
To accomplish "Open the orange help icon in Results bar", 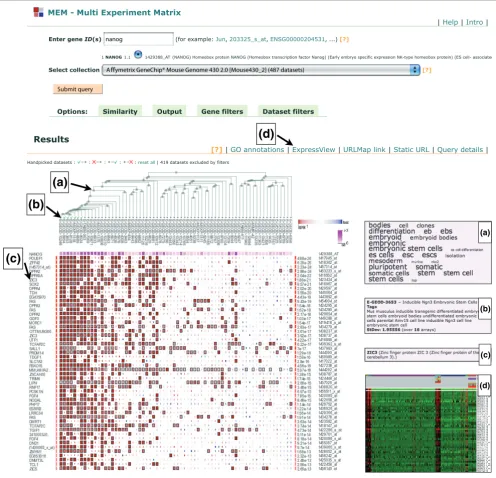I will 217,150.
